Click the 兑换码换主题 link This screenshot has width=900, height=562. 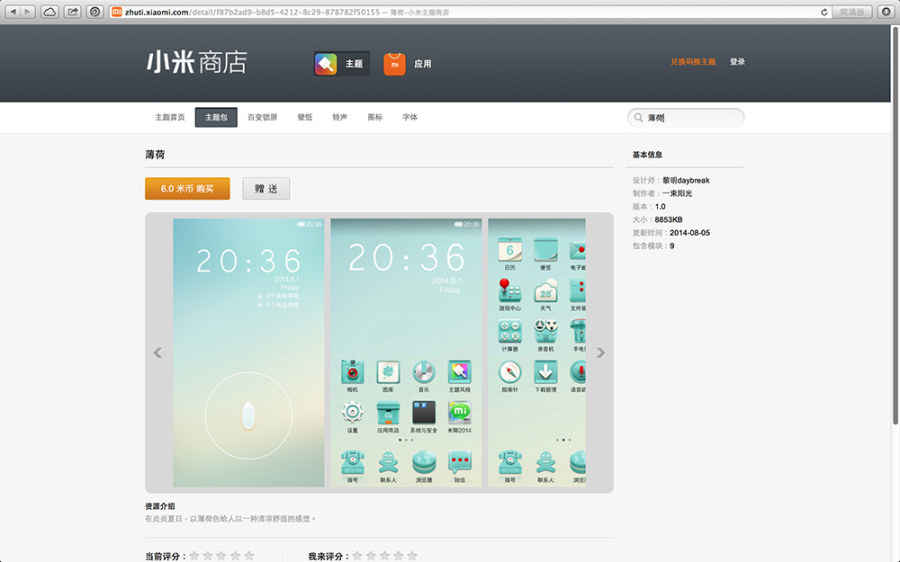coord(693,62)
